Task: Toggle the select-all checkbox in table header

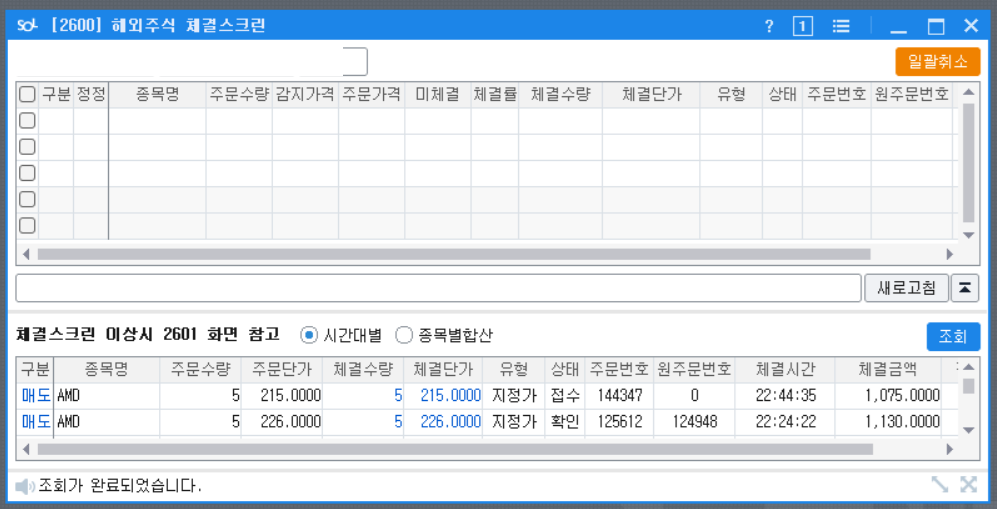Action: [x=27, y=95]
